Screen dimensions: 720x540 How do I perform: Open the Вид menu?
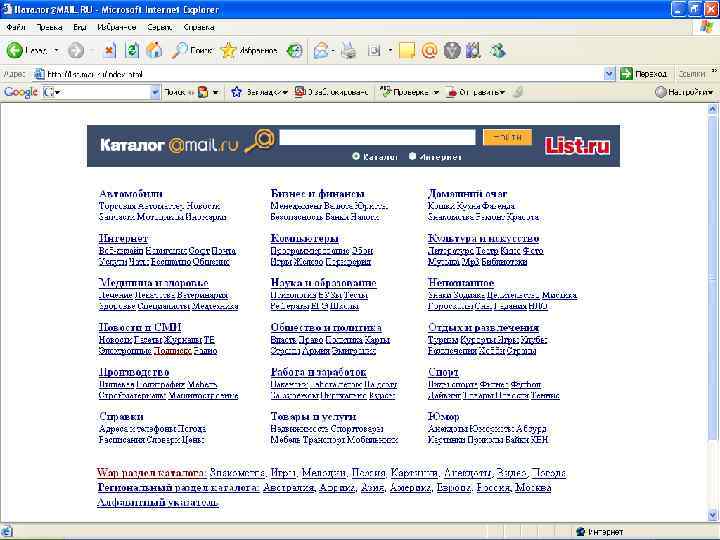pos(79,27)
